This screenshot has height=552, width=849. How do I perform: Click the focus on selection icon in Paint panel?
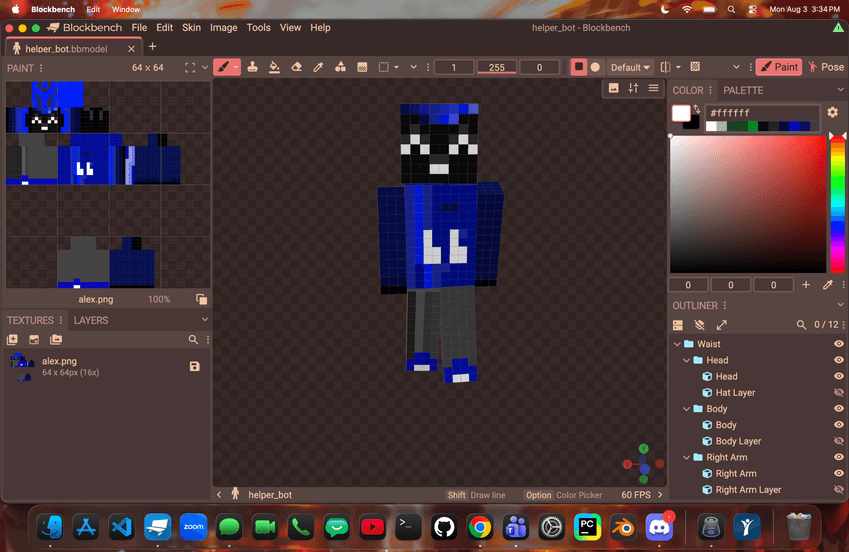click(x=190, y=68)
